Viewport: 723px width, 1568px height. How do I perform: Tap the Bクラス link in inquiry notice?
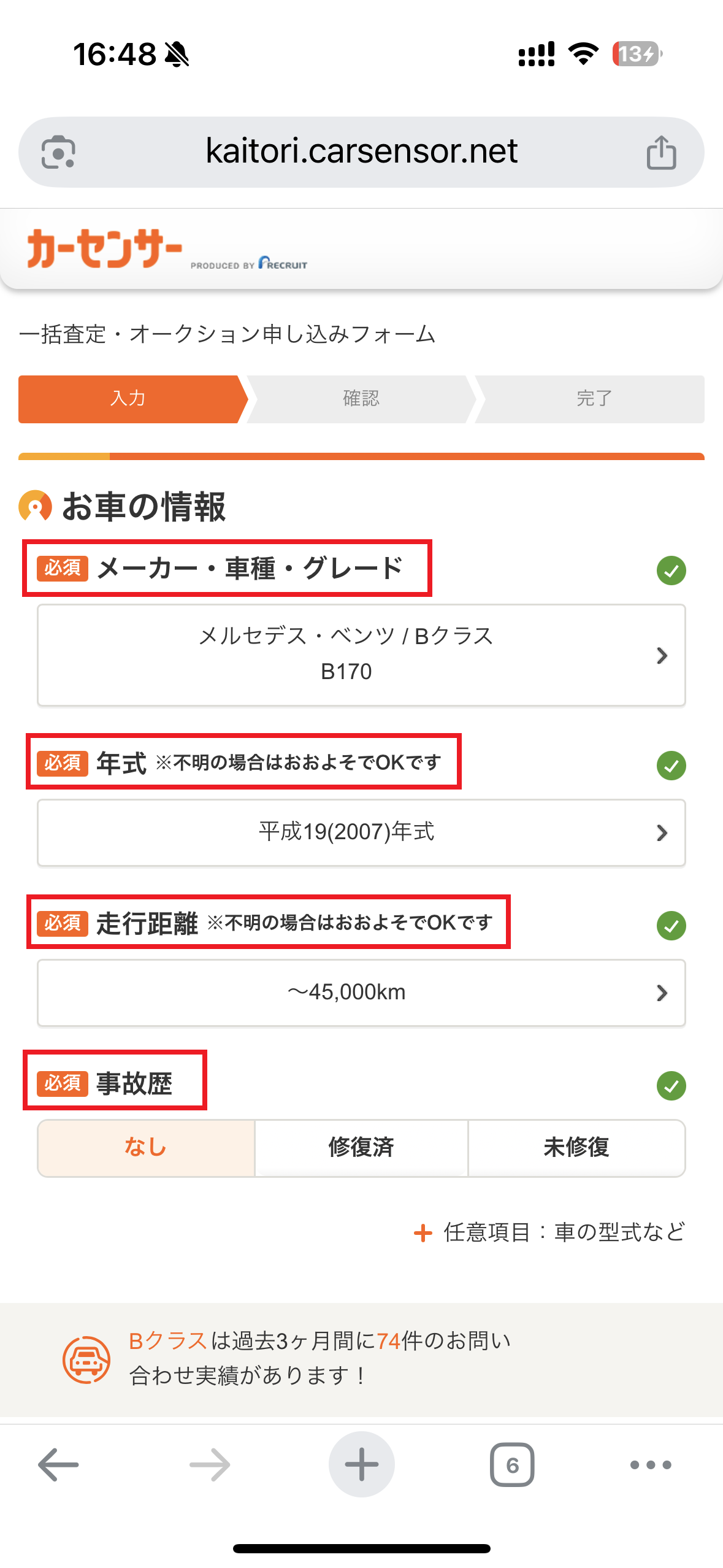point(167,1341)
